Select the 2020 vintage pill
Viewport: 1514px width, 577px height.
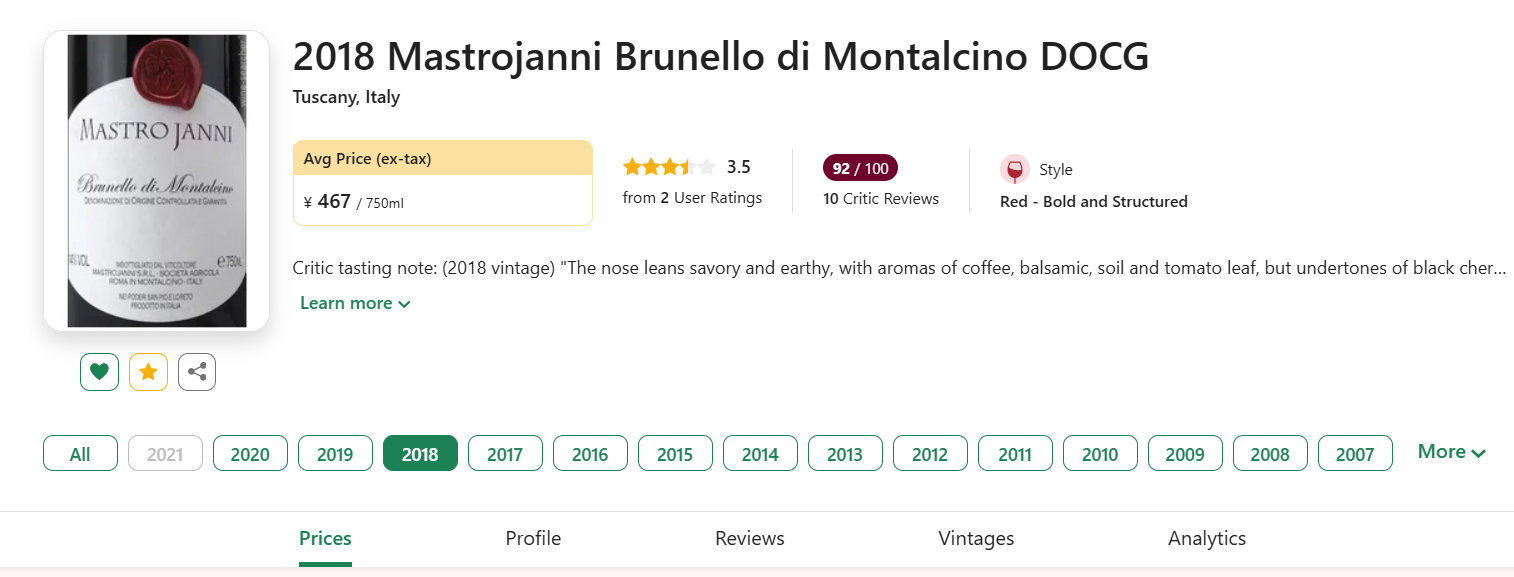tap(250, 454)
